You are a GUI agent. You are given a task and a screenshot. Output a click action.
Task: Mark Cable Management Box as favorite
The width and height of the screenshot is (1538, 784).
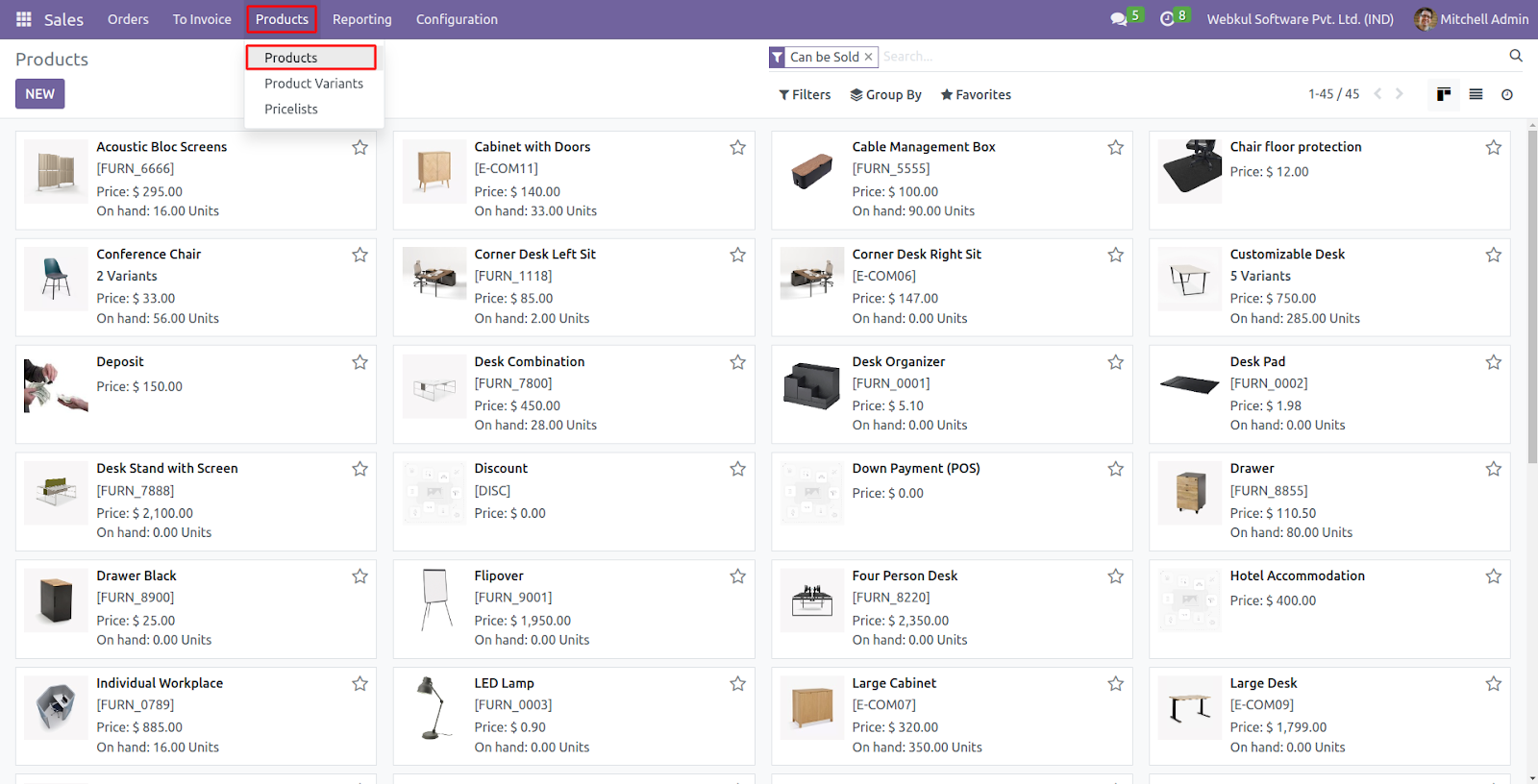[1115, 147]
